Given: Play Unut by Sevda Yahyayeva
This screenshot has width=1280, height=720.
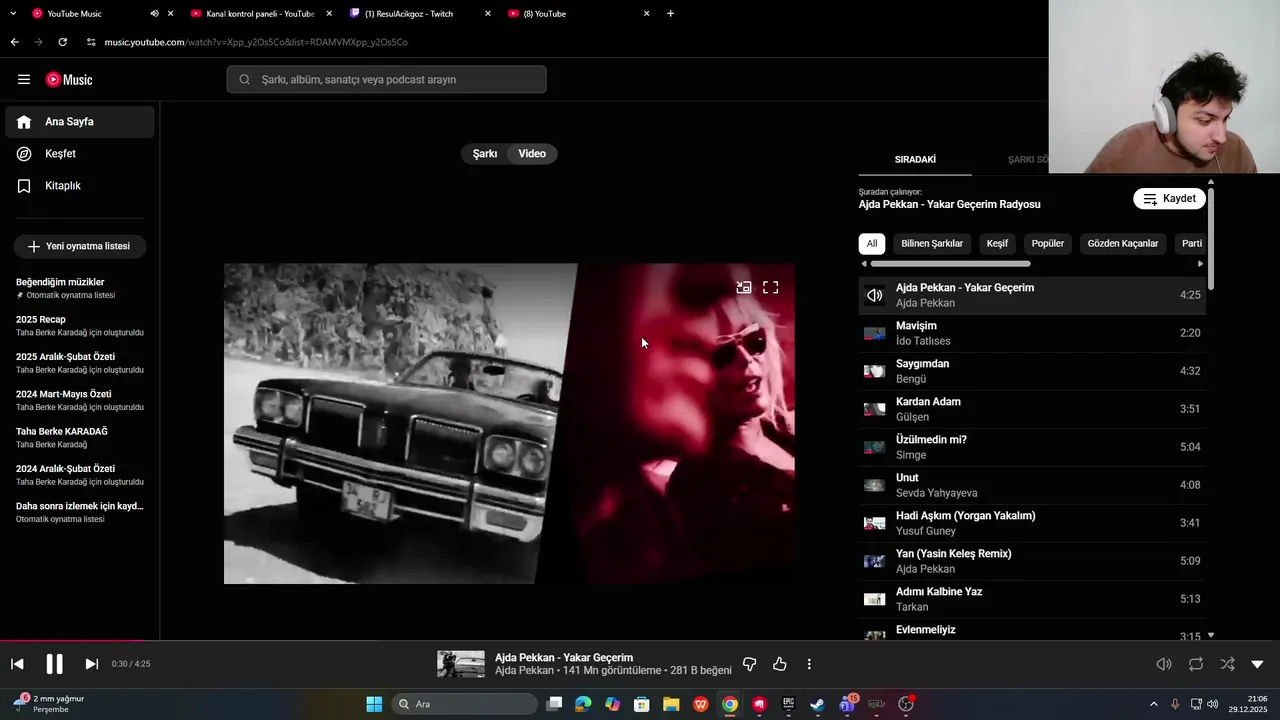Looking at the screenshot, I should [x=1032, y=485].
